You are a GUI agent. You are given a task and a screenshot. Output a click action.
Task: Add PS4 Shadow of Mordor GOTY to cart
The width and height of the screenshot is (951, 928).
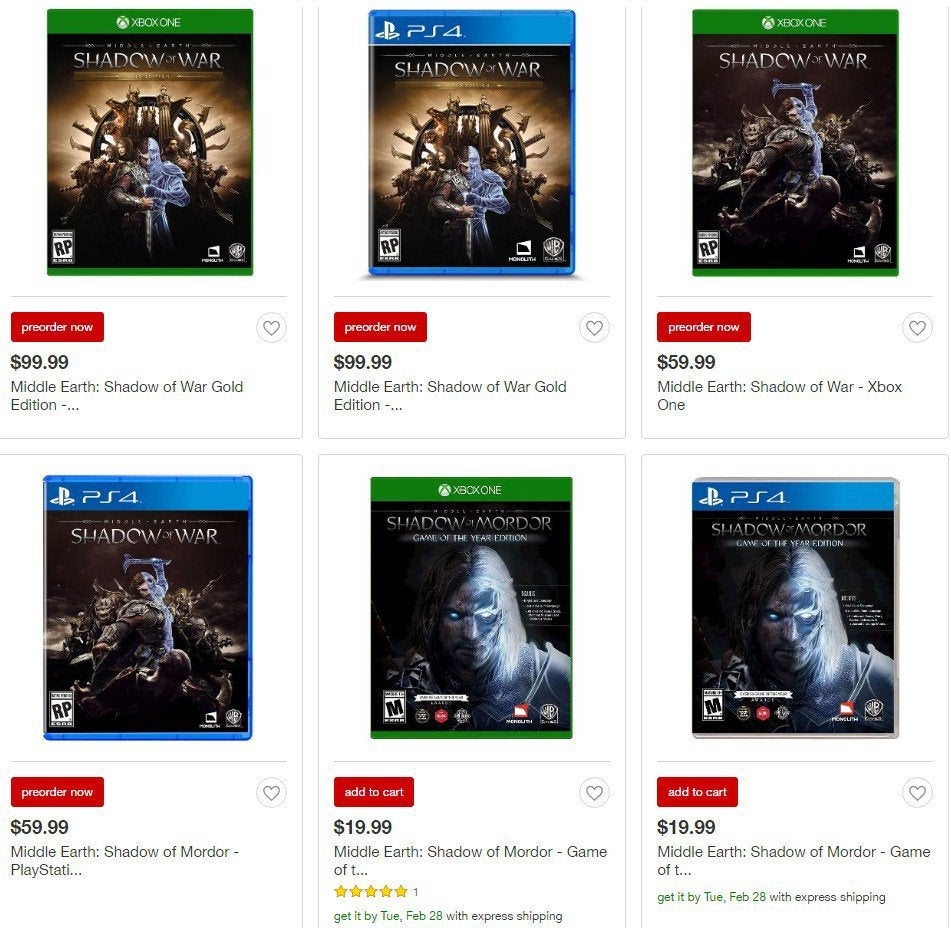click(x=697, y=792)
